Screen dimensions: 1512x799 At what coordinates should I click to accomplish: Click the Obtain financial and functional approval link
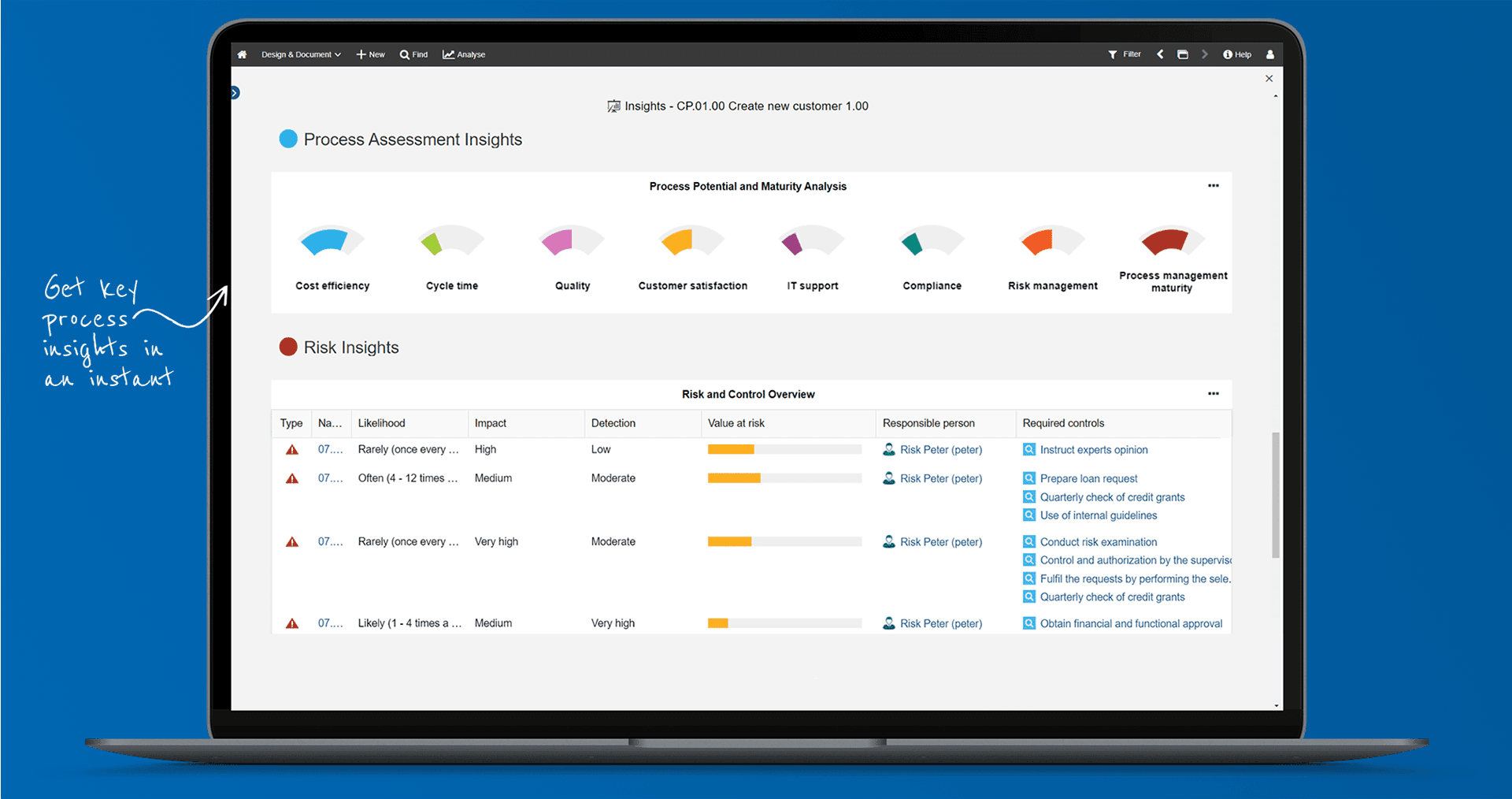1131,622
